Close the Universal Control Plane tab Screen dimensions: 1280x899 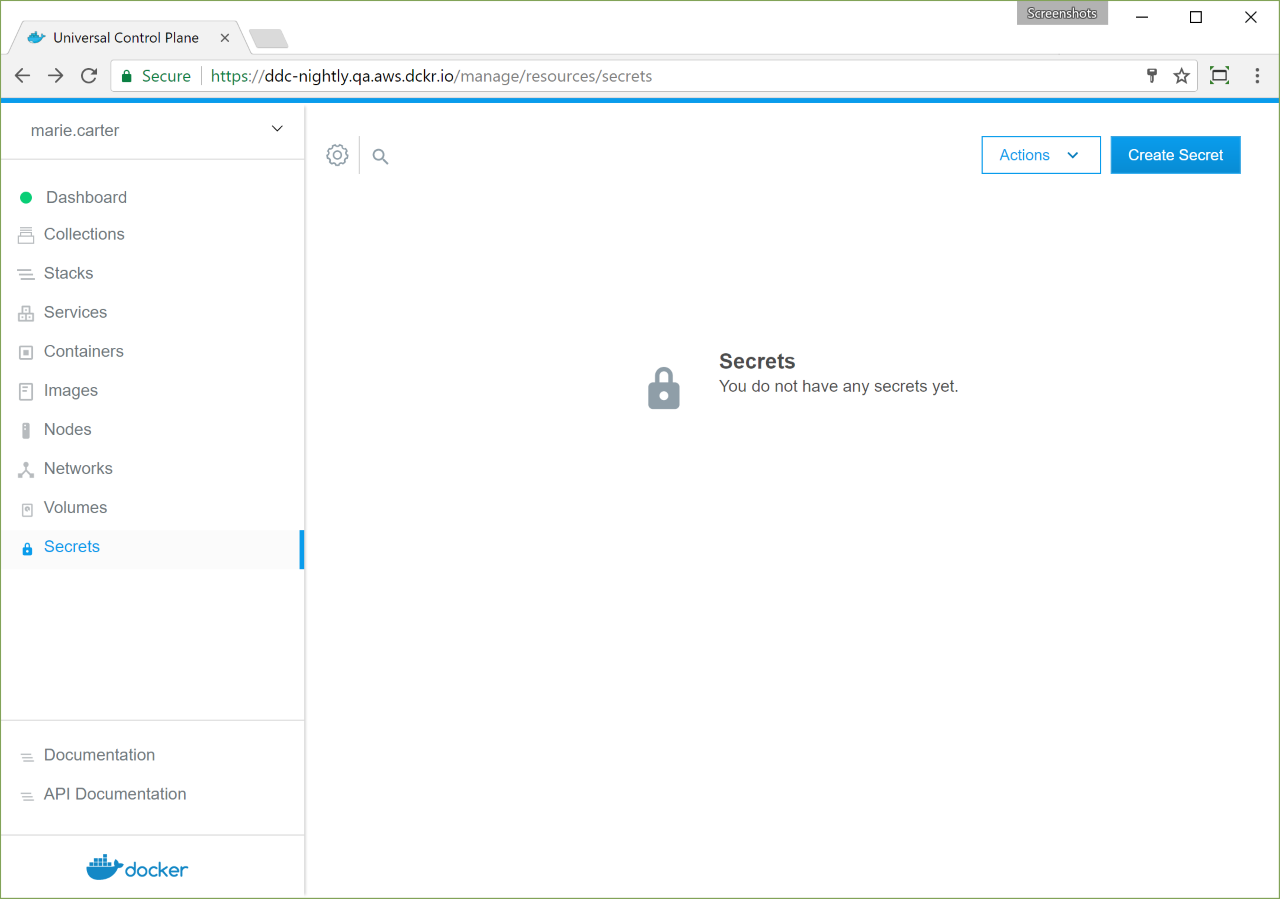225,38
